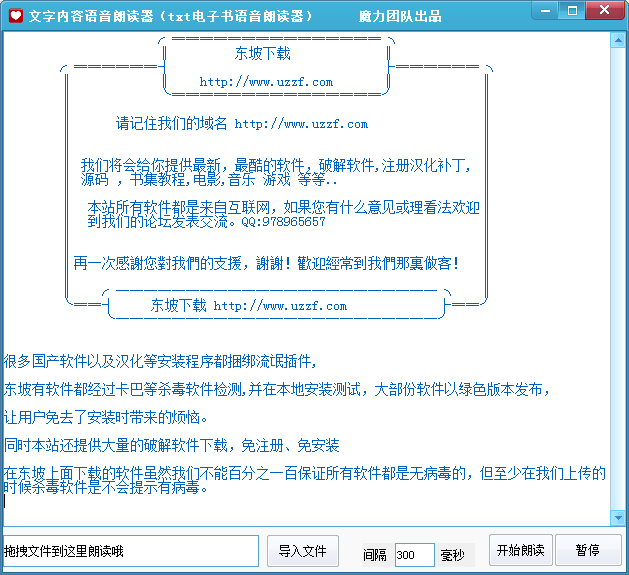
Task: Minimize the reader window
Action: click(546, 11)
